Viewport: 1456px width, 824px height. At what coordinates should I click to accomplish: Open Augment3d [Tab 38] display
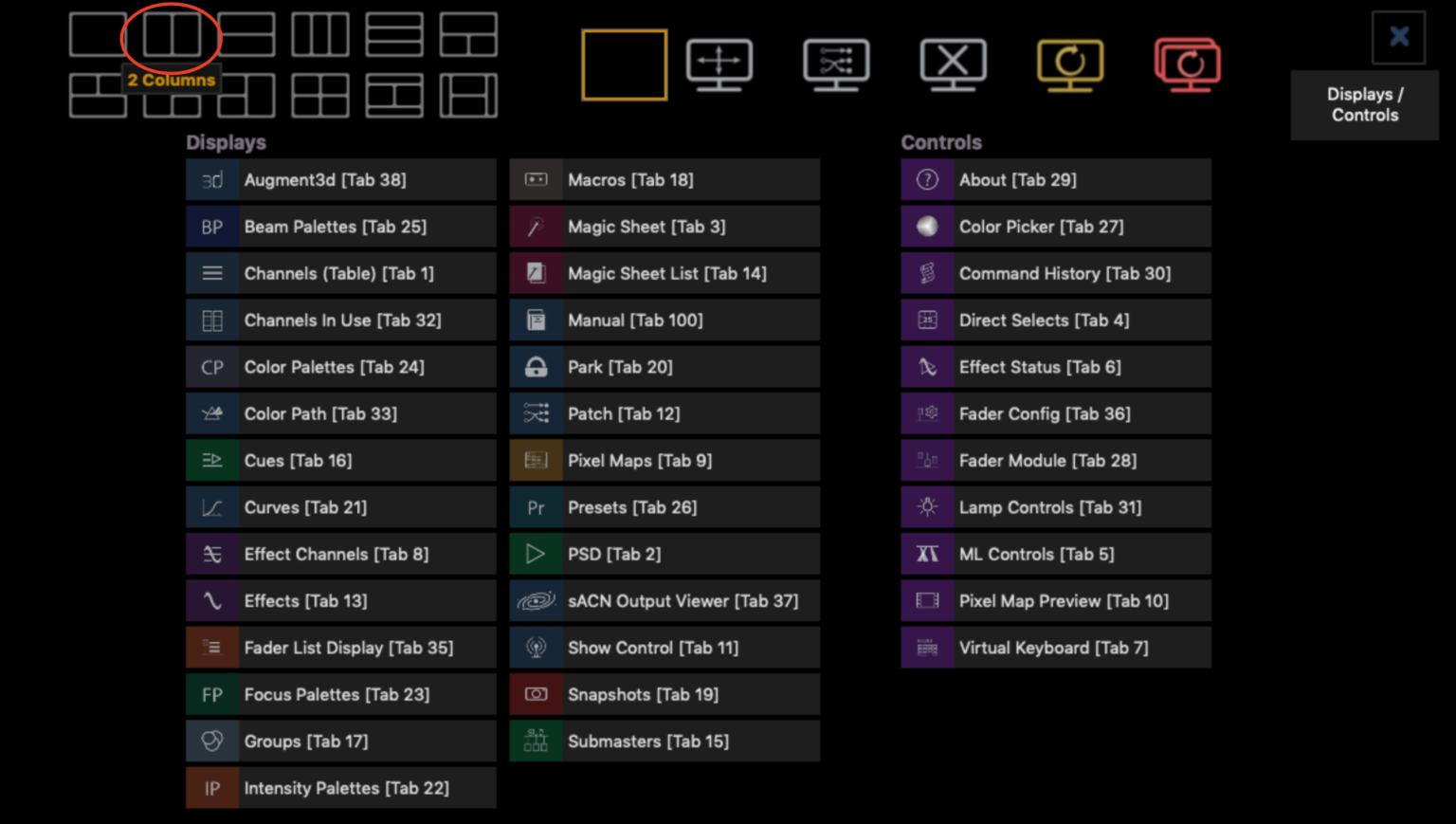click(341, 180)
